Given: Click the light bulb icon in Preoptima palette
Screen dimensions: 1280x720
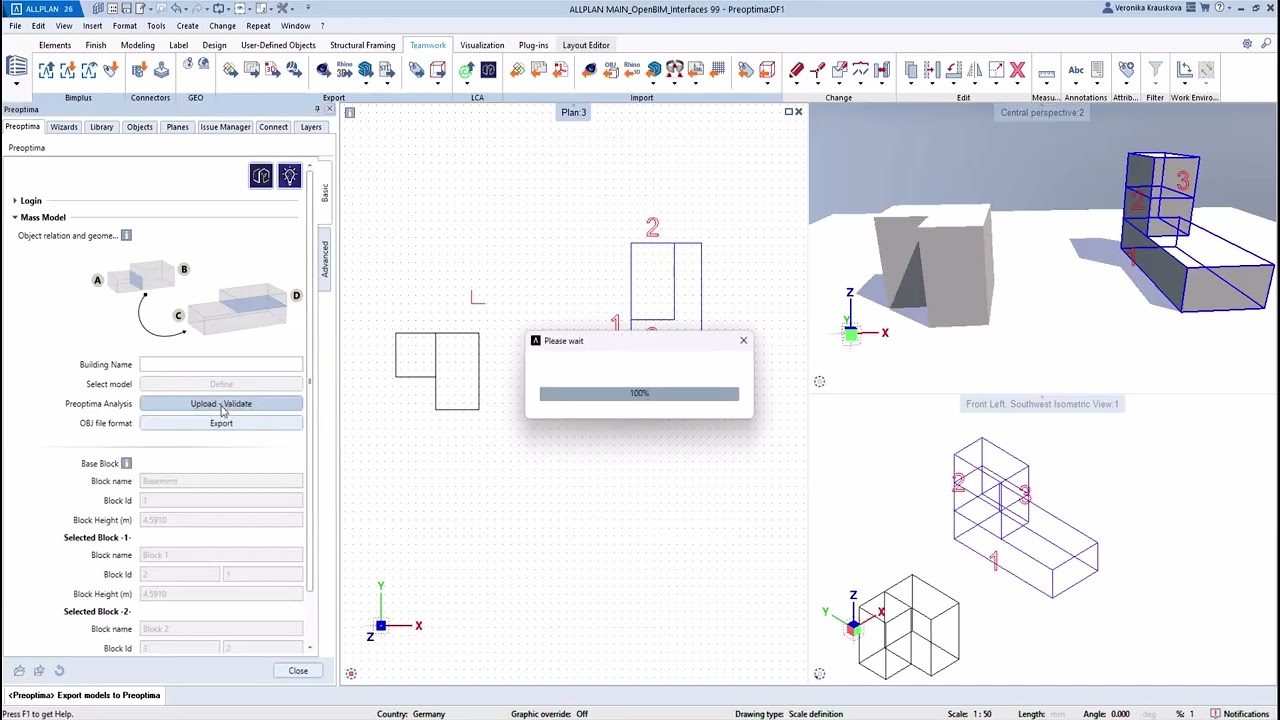Looking at the screenshot, I should pyautogui.click(x=289, y=176).
